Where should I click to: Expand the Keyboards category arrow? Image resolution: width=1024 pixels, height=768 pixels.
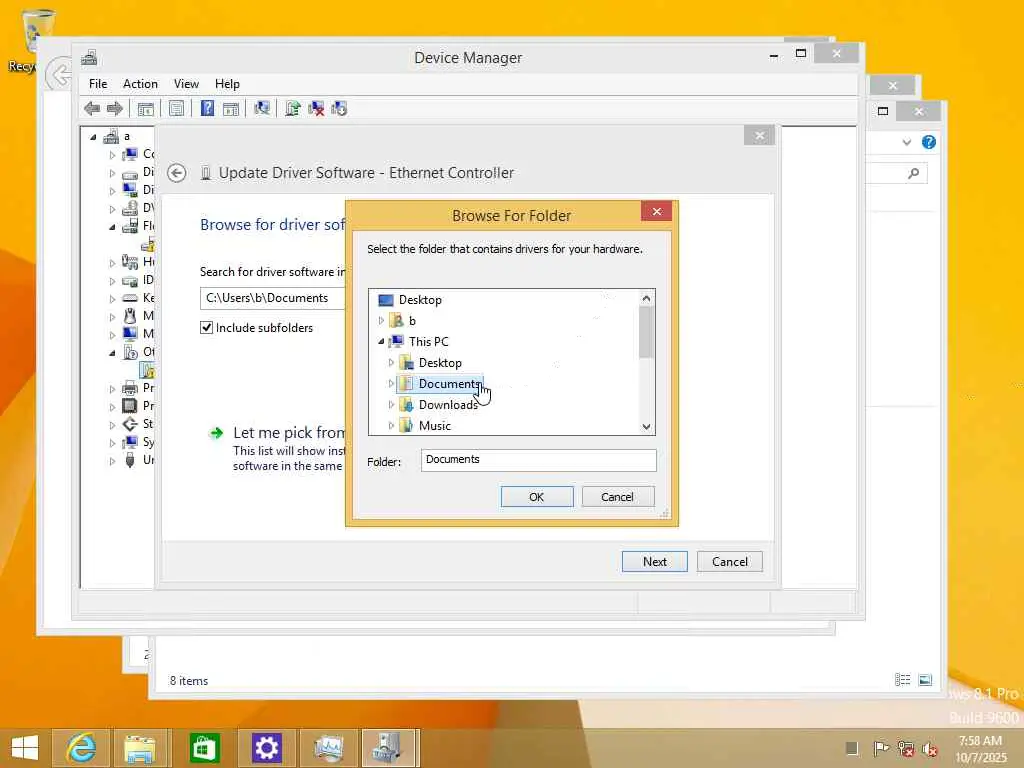point(112,298)
